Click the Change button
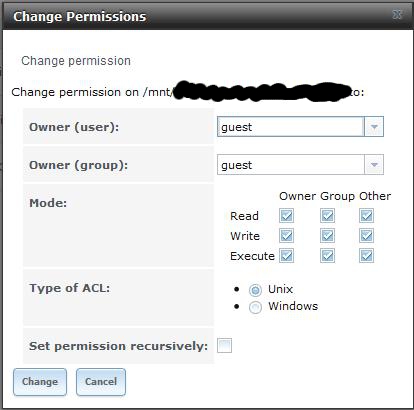The image size is (414, 410). tap(40, 382)
